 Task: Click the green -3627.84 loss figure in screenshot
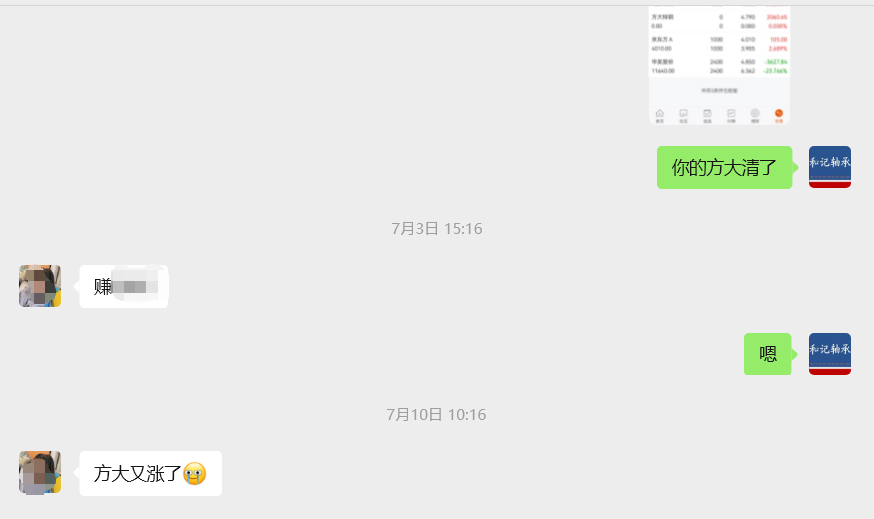(x=775, y=62)
